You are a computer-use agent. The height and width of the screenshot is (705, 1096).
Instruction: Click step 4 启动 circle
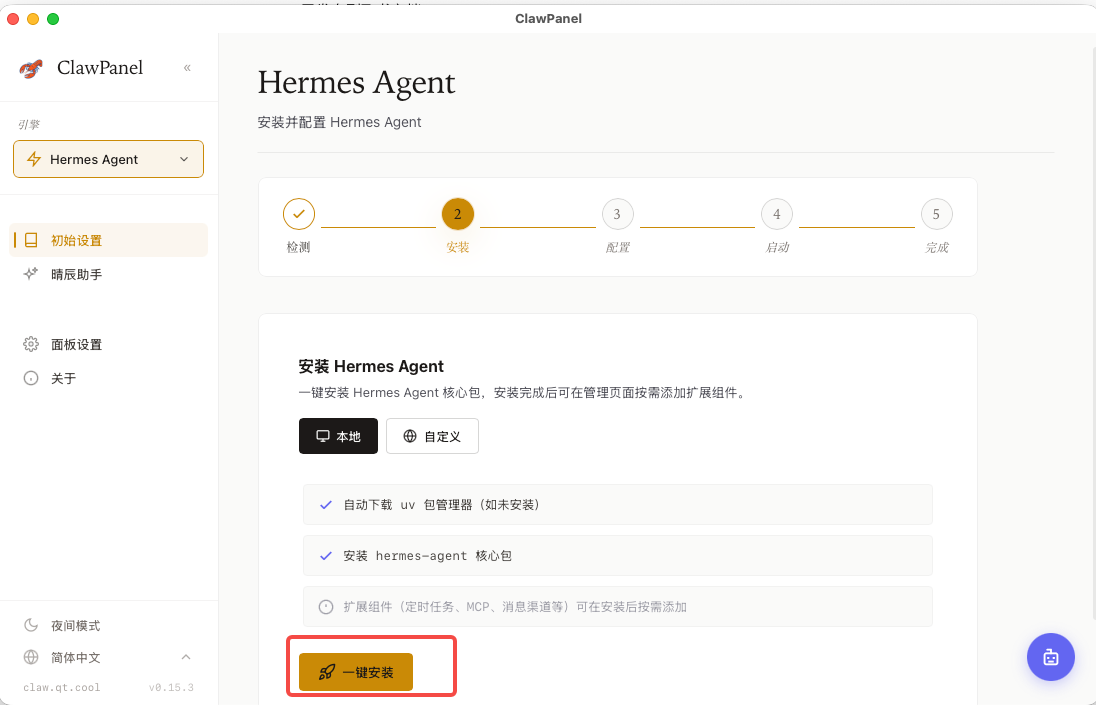(777, 215)
